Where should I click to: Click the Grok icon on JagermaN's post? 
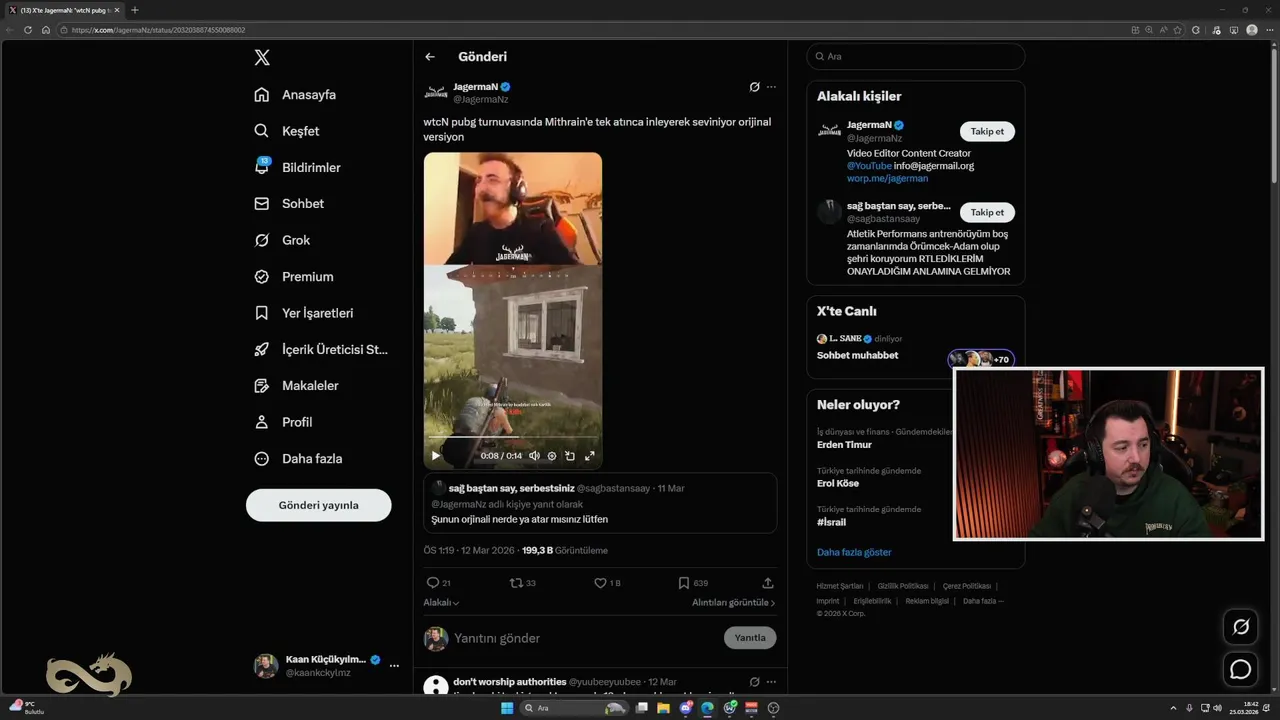755,87
